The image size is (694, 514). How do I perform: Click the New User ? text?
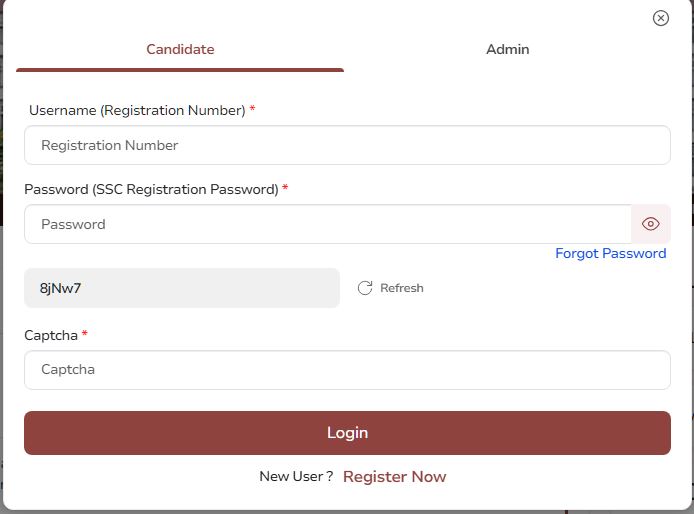point(296,477)
